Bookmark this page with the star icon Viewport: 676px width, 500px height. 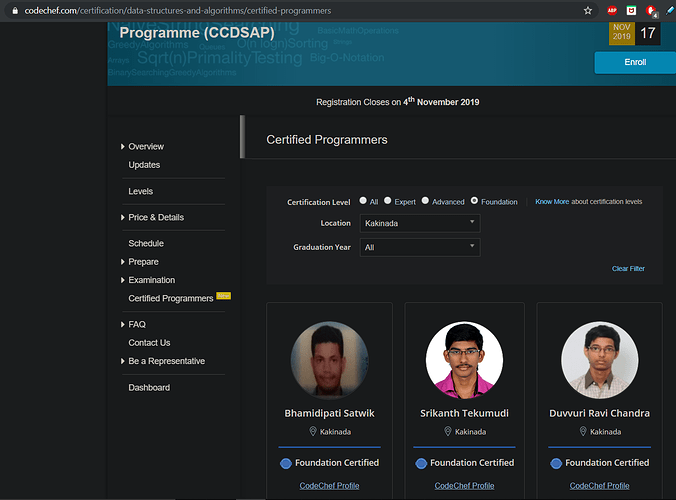tap(588, 11)
